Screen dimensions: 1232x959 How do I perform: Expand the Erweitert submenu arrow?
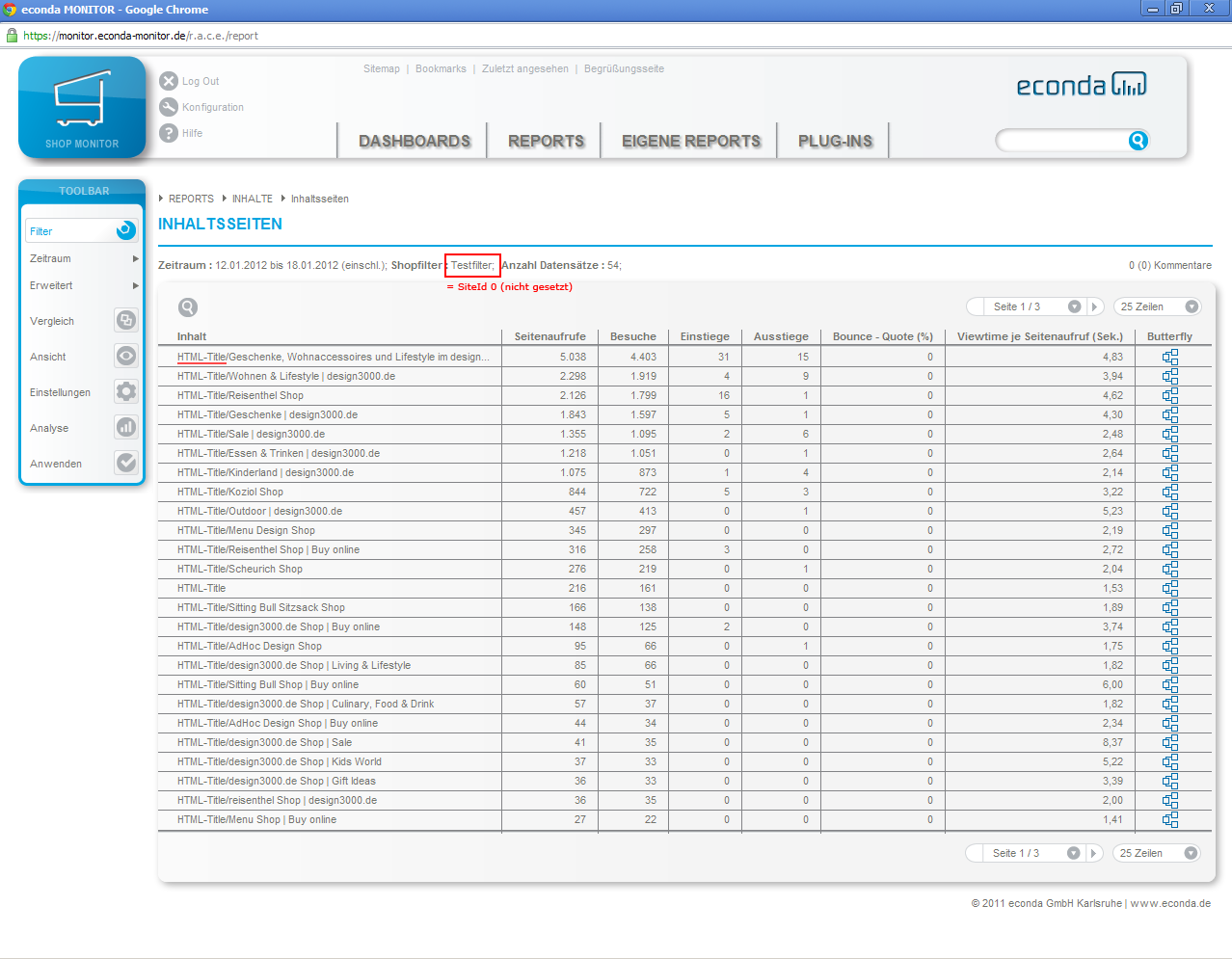coord(135,286)
